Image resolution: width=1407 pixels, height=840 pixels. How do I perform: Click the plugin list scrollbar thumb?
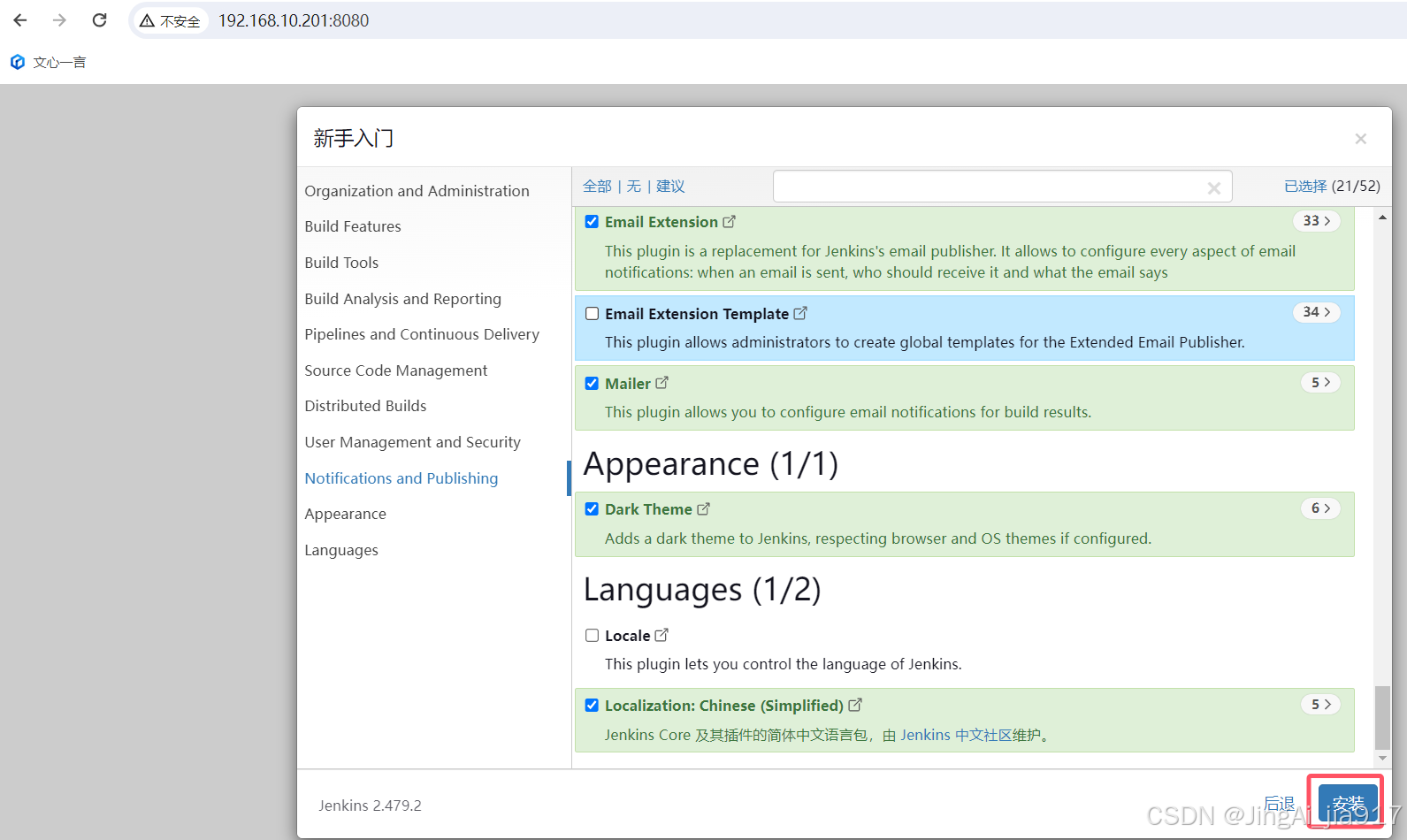click(x=1382, y=718)
